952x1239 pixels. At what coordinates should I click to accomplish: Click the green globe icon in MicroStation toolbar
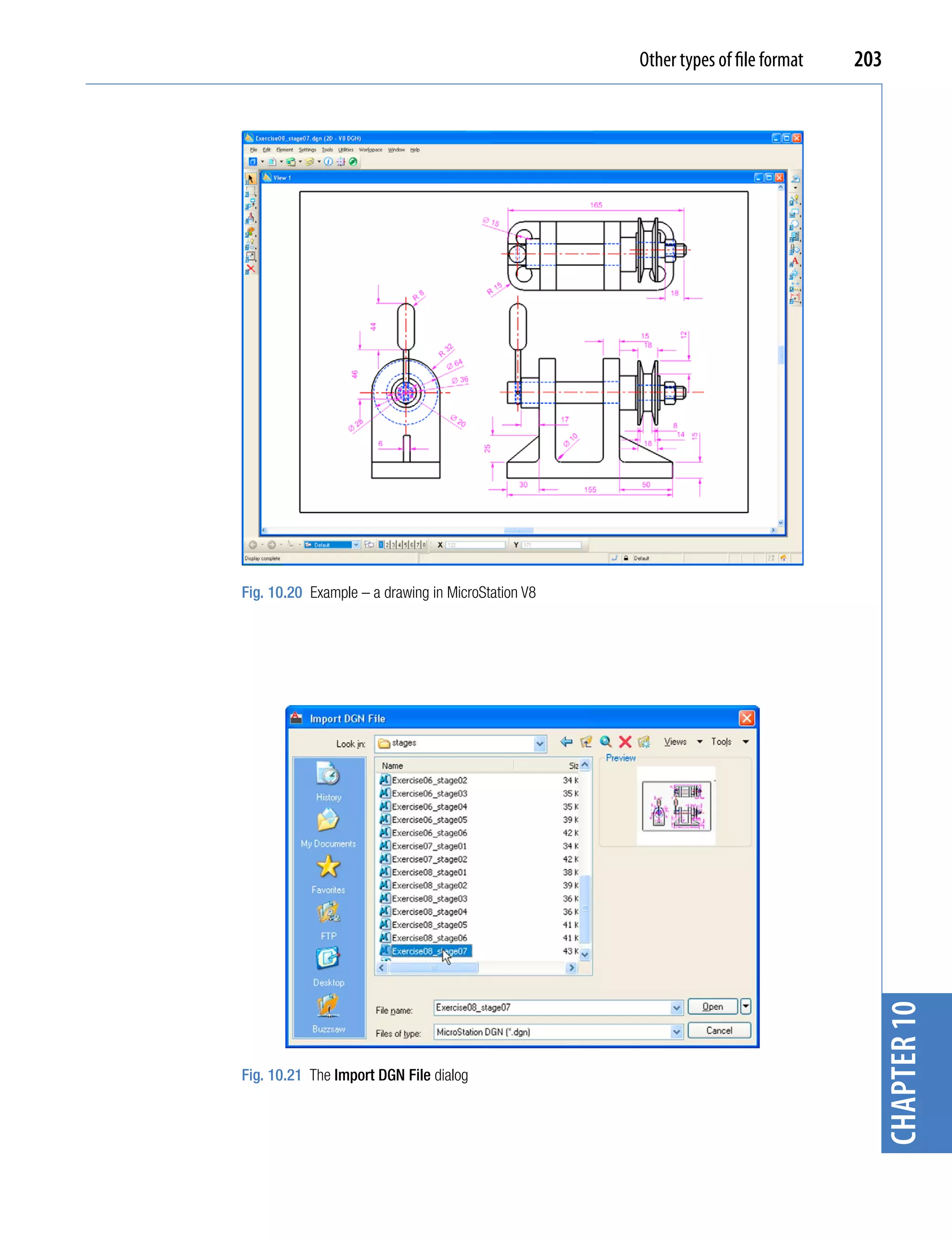click(x=353, y=161)
